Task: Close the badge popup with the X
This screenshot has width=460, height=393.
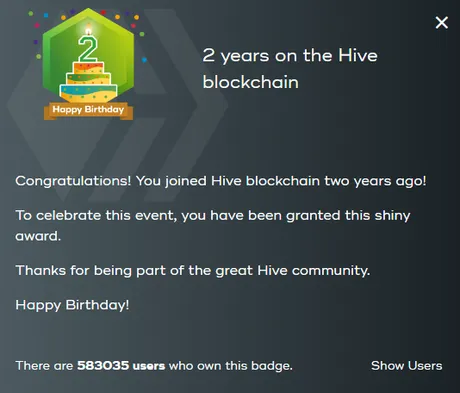Action: (x=442, y=23)
